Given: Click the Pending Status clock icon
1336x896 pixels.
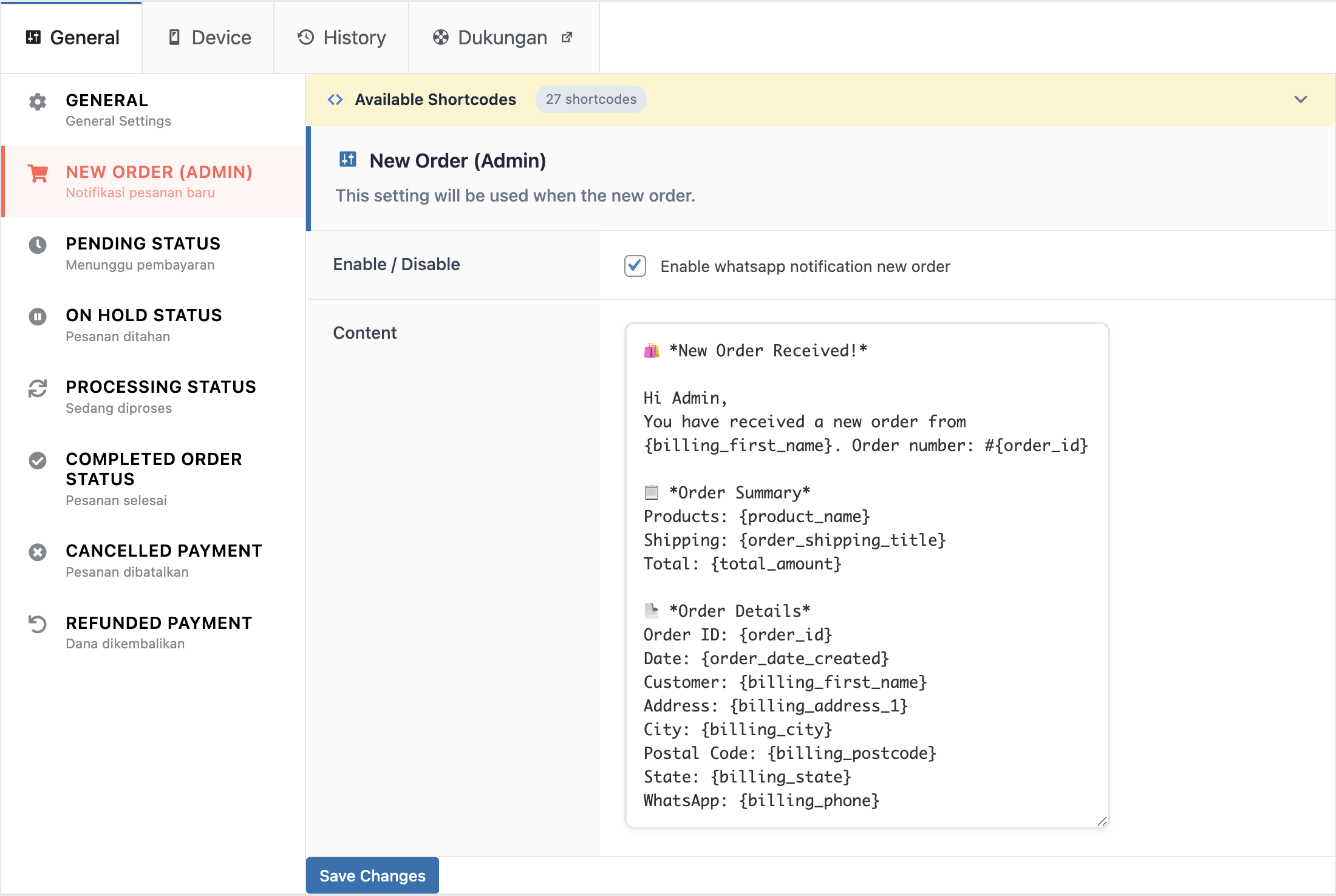Looking at the screenshot, I should click(38, 245).
